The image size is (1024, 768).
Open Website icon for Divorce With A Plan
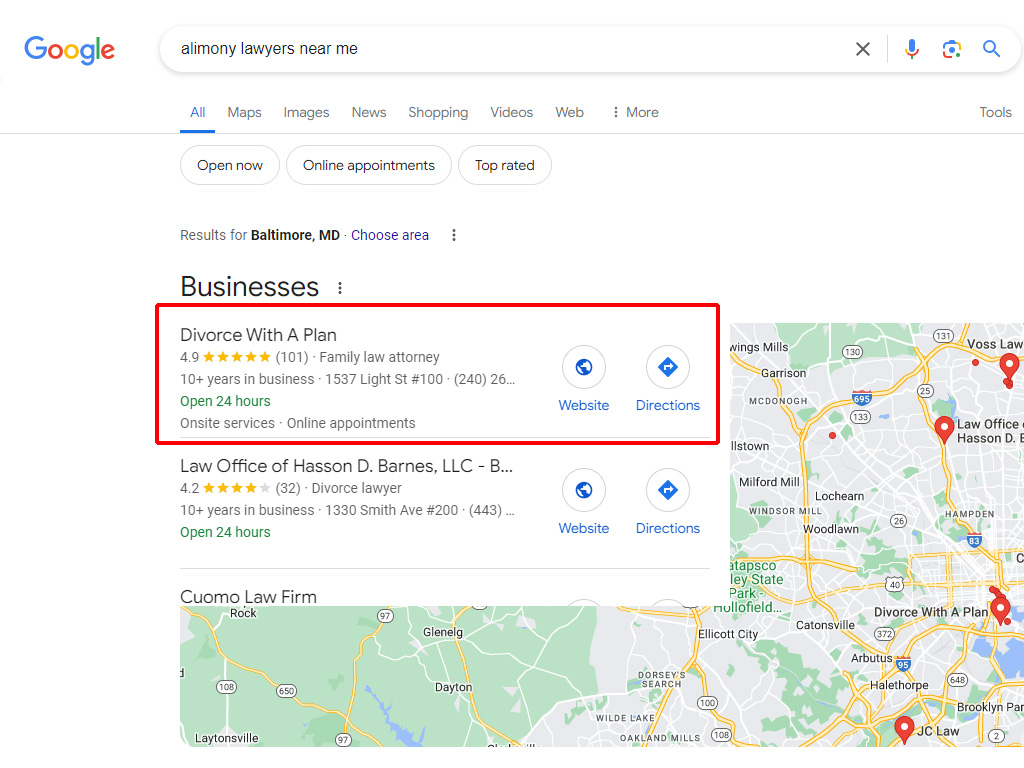tap(584, 368)
